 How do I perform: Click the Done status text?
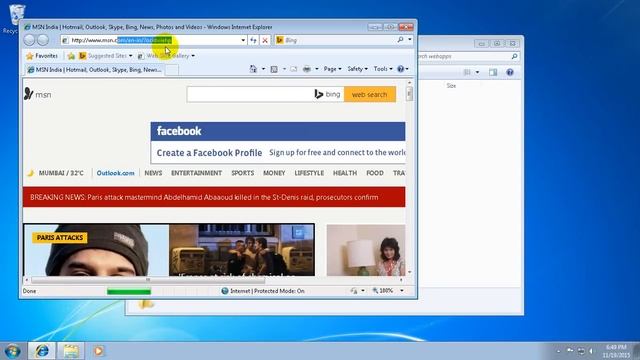tap(29, 291)
